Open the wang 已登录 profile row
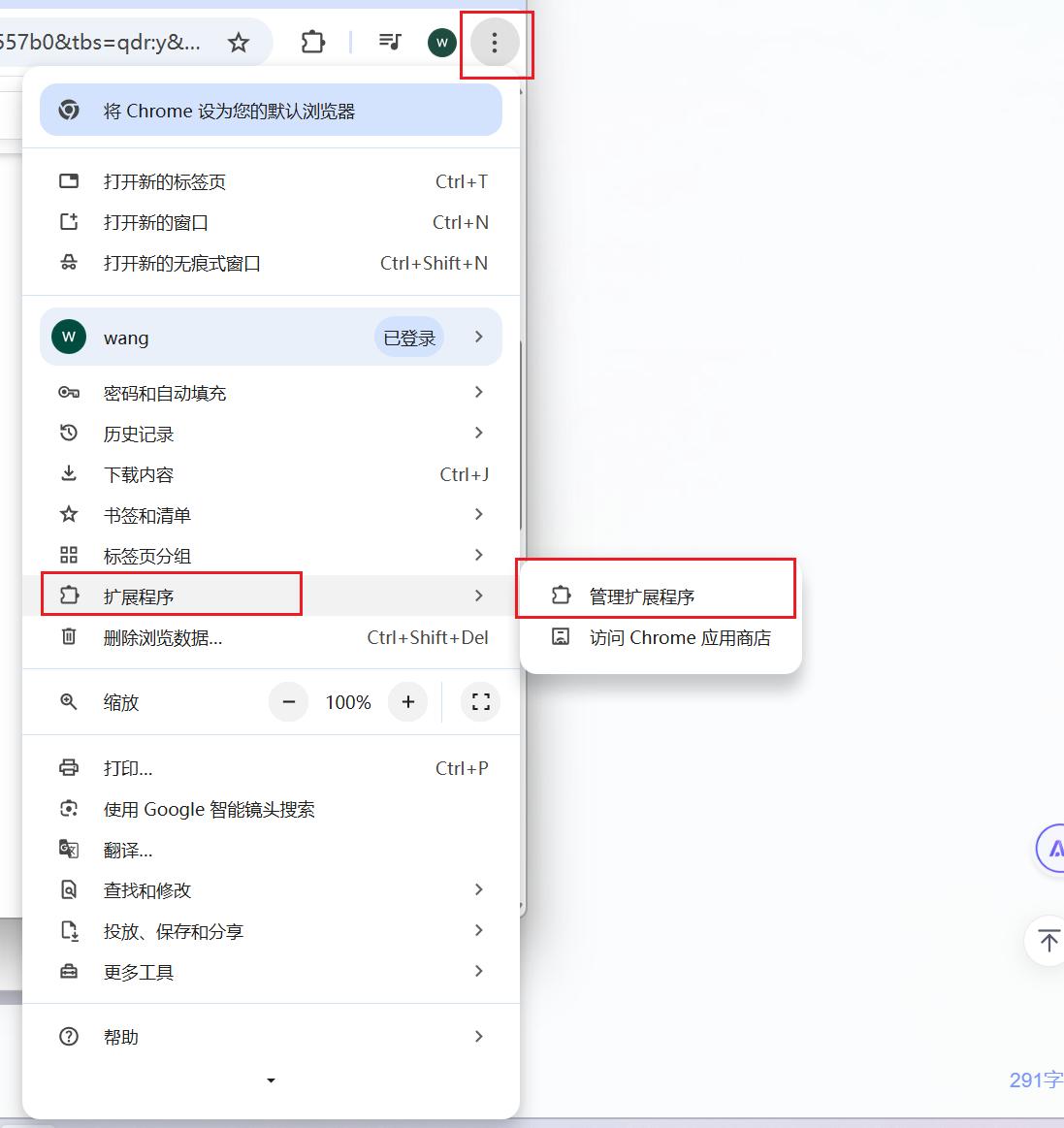 click(x=271, y=337)
